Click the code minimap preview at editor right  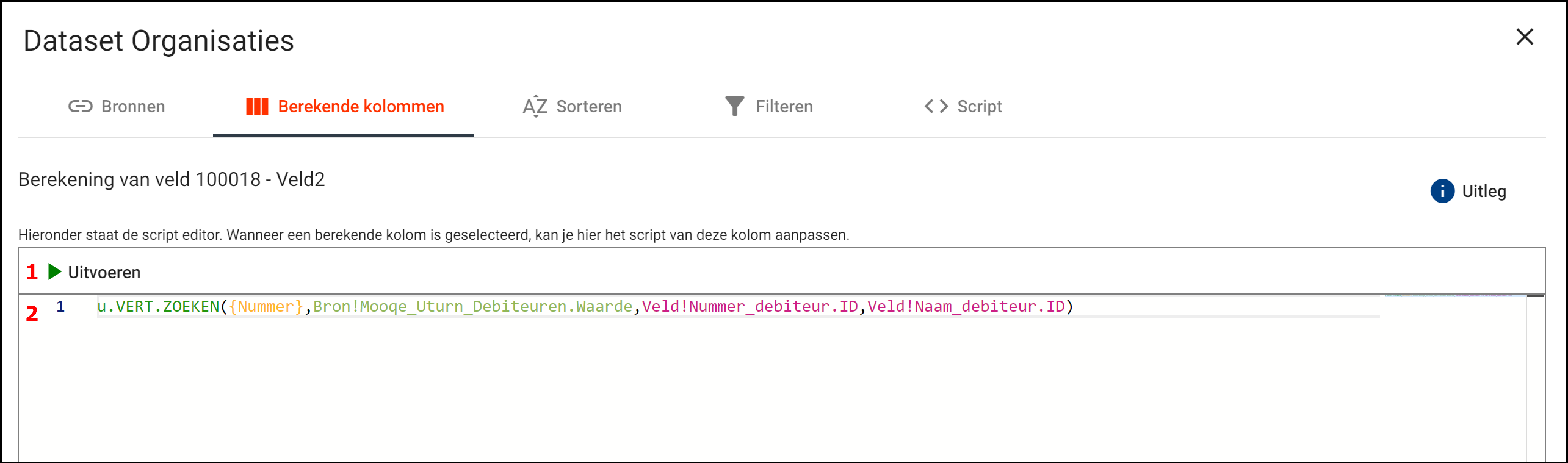click(x=1453, y=296)
